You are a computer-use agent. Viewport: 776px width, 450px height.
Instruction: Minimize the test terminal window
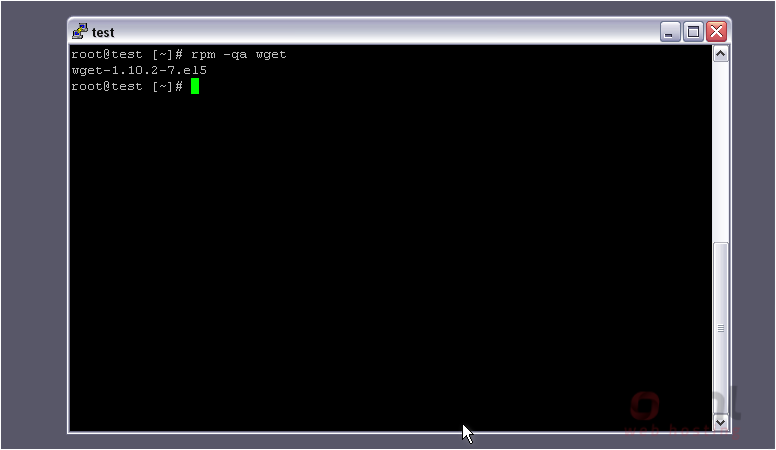[x=670, y=32]
